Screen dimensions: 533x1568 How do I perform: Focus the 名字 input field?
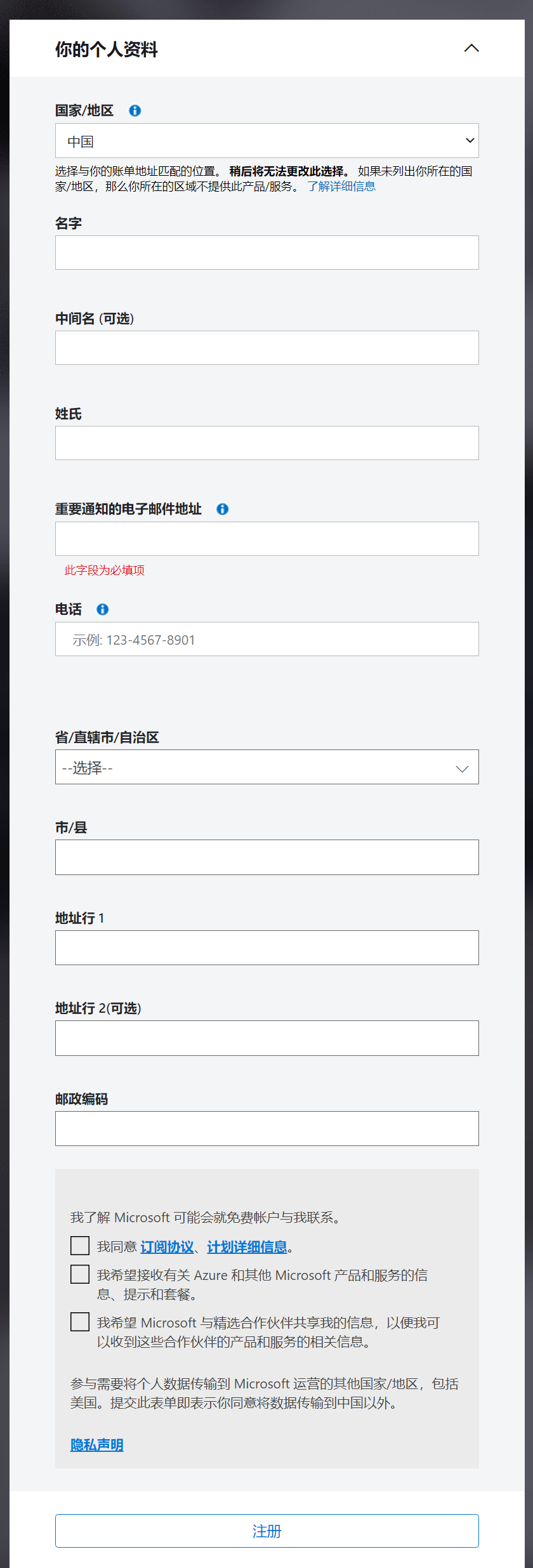coord(266,253)
